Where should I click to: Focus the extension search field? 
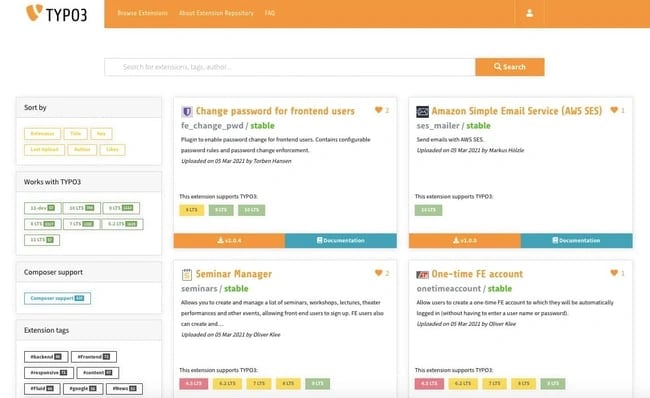(x=290, y=67)
